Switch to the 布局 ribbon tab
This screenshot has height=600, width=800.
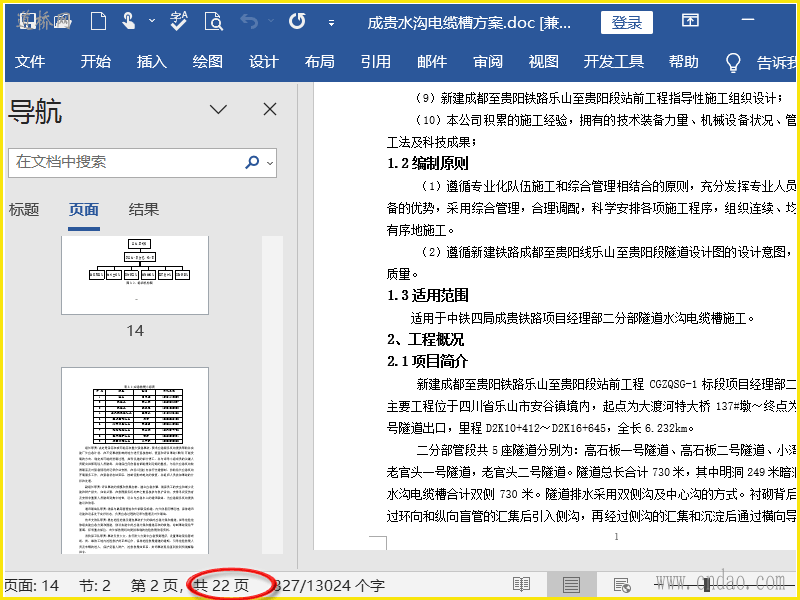320,62
